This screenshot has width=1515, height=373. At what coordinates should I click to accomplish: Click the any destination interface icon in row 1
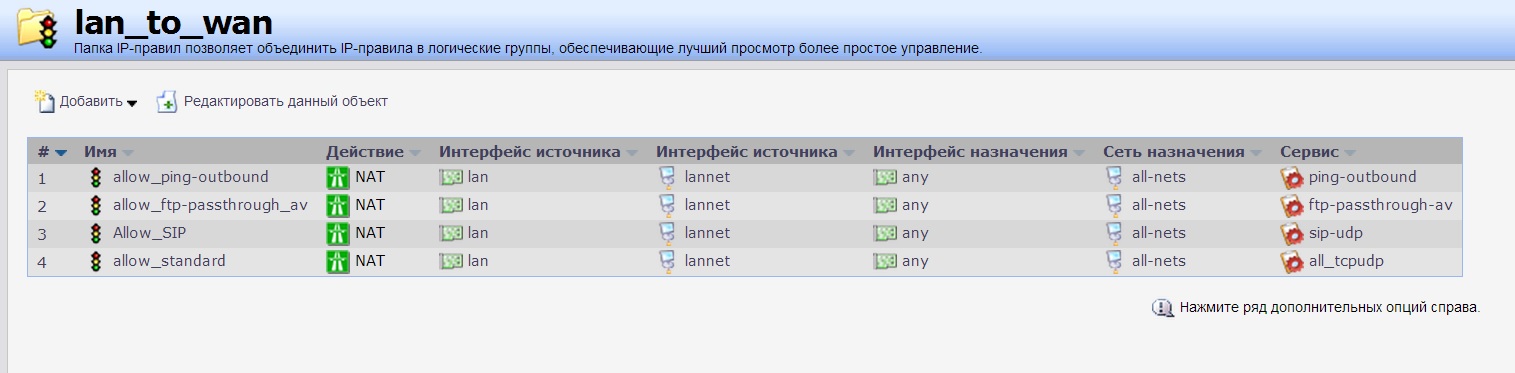tap(885, 177)
